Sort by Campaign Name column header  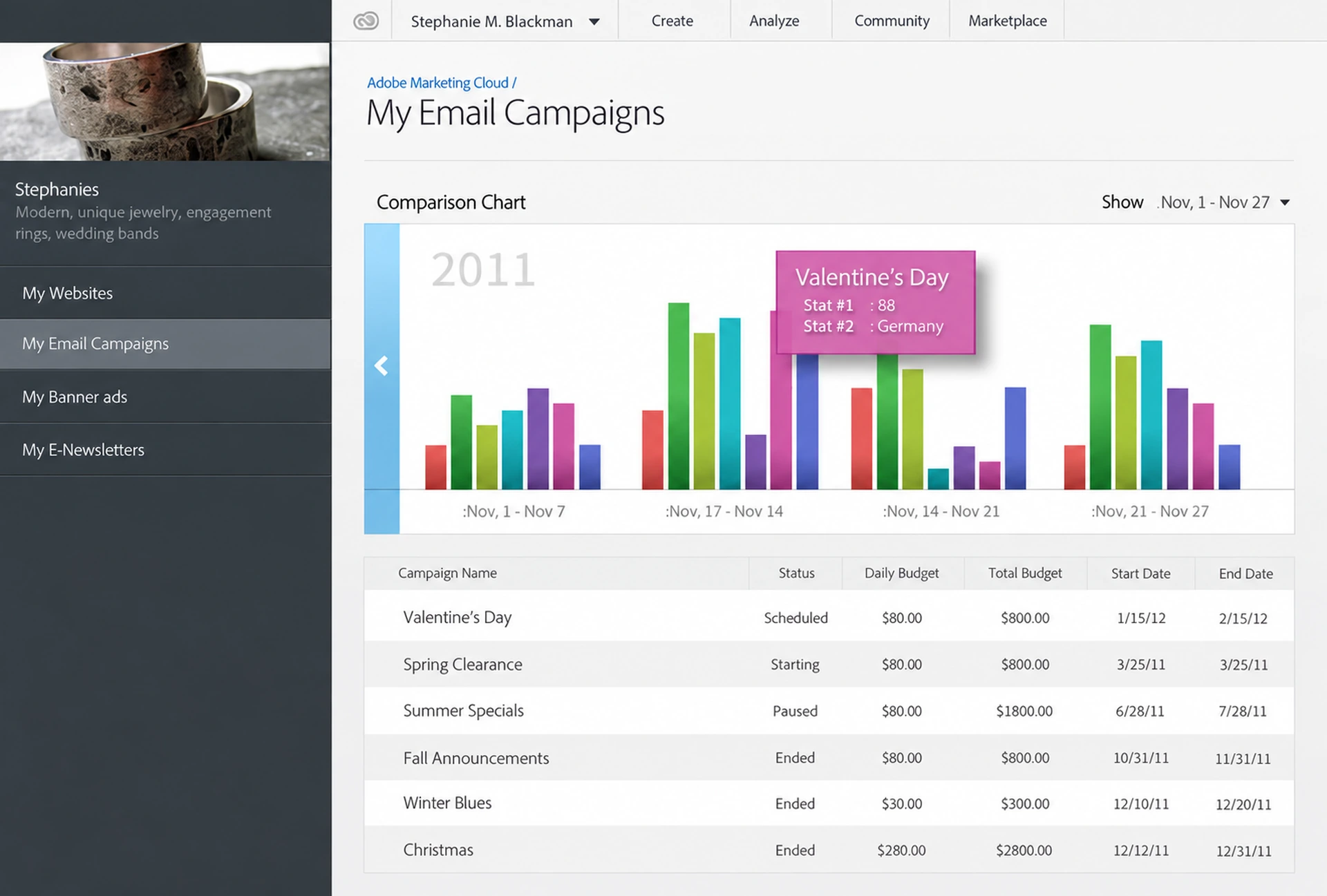(x=447, y=573)
